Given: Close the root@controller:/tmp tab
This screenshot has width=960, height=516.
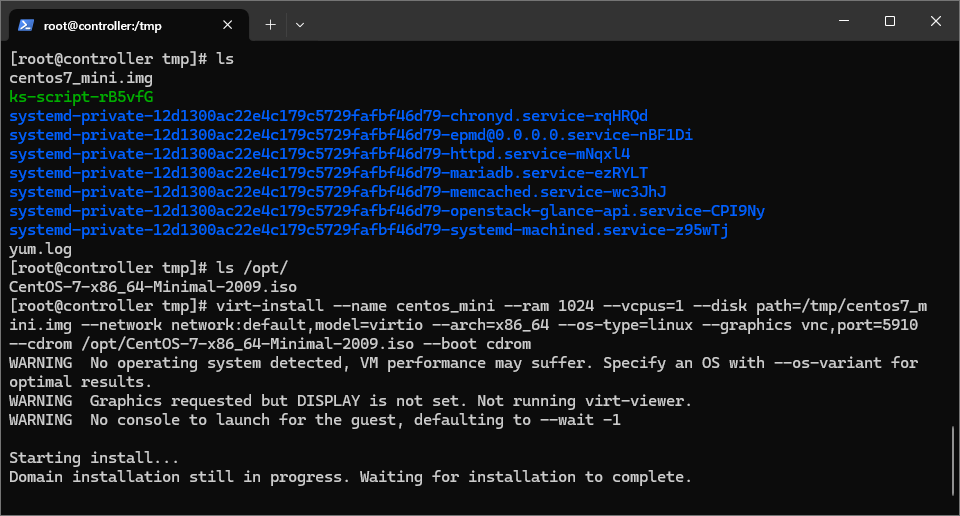Looking at the screenshot, I should [228, 25].
